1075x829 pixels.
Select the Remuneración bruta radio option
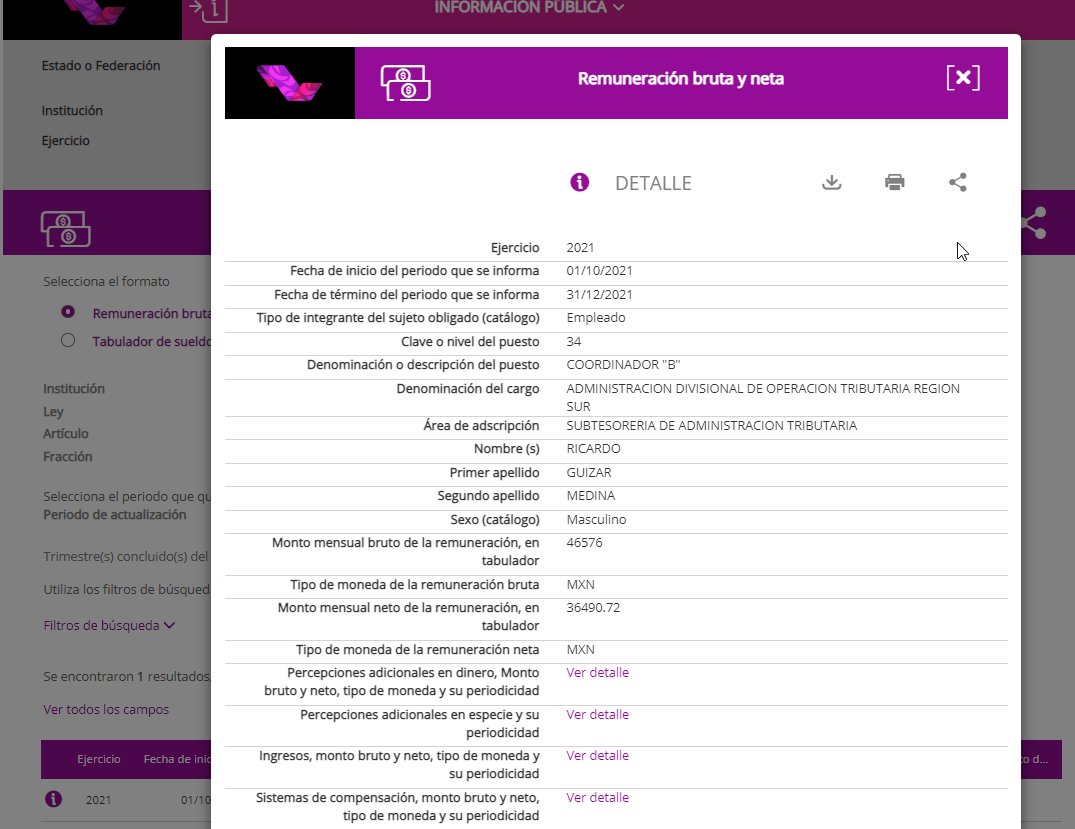(68, 312)
